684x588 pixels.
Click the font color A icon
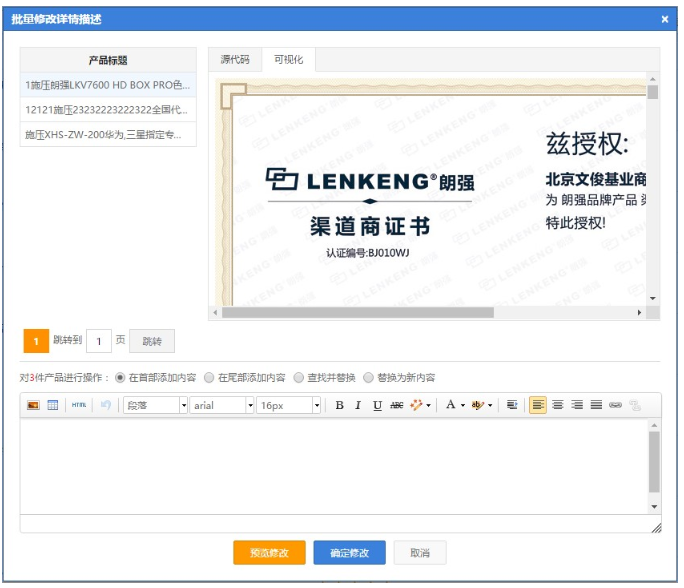click(x=451, y=405)
